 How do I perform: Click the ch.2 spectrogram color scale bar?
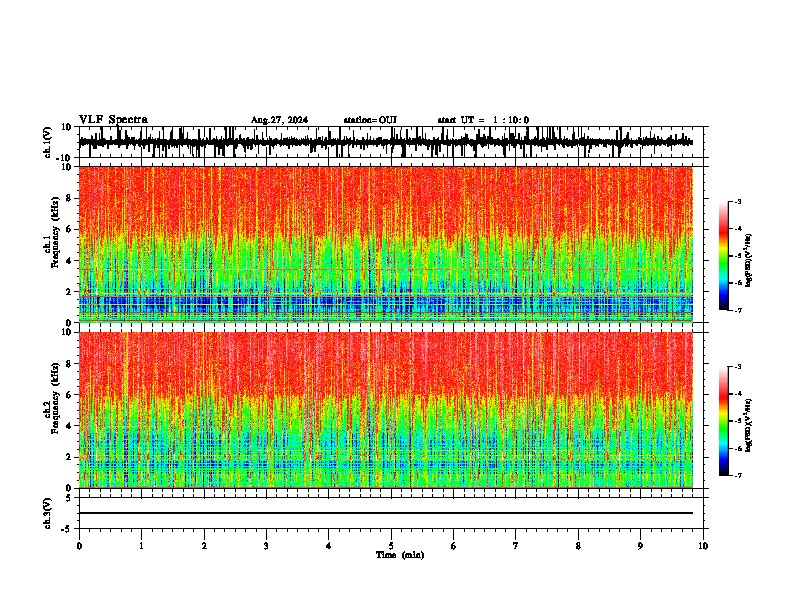click(723, 421)
